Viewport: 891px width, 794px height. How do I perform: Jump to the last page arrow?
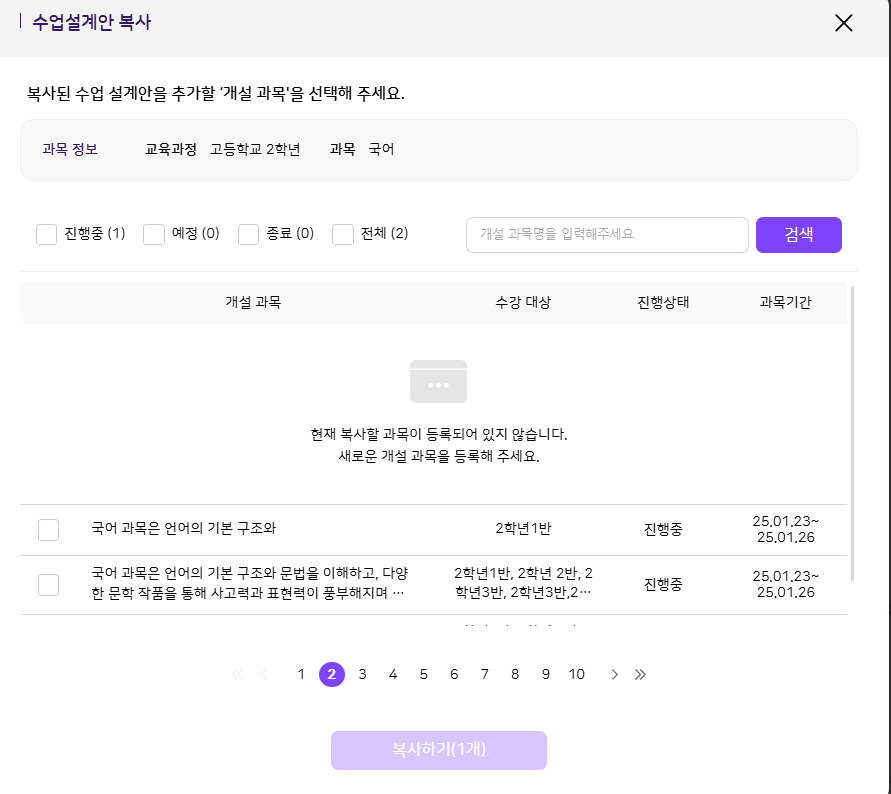click(x=641, y=675)
